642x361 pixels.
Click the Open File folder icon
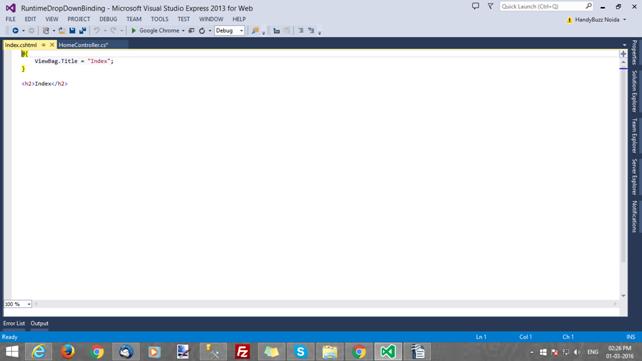point(62,31)
